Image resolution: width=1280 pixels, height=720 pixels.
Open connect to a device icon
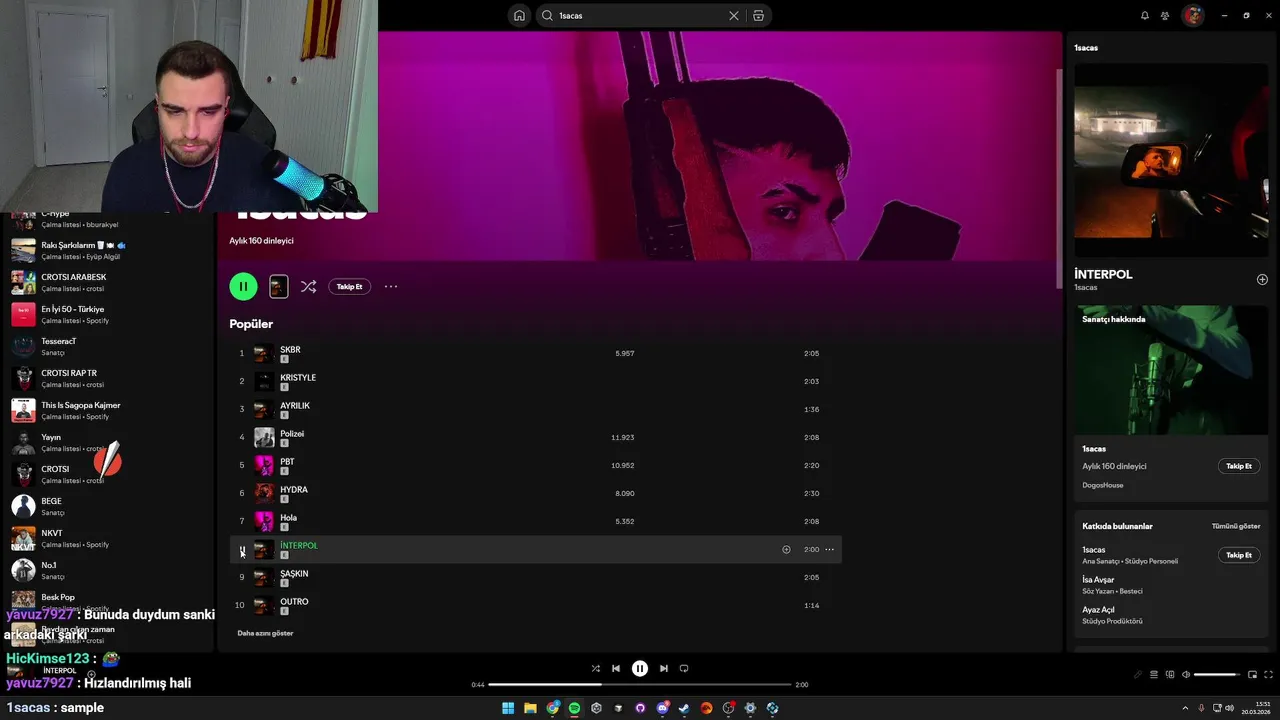point(1170,674)
